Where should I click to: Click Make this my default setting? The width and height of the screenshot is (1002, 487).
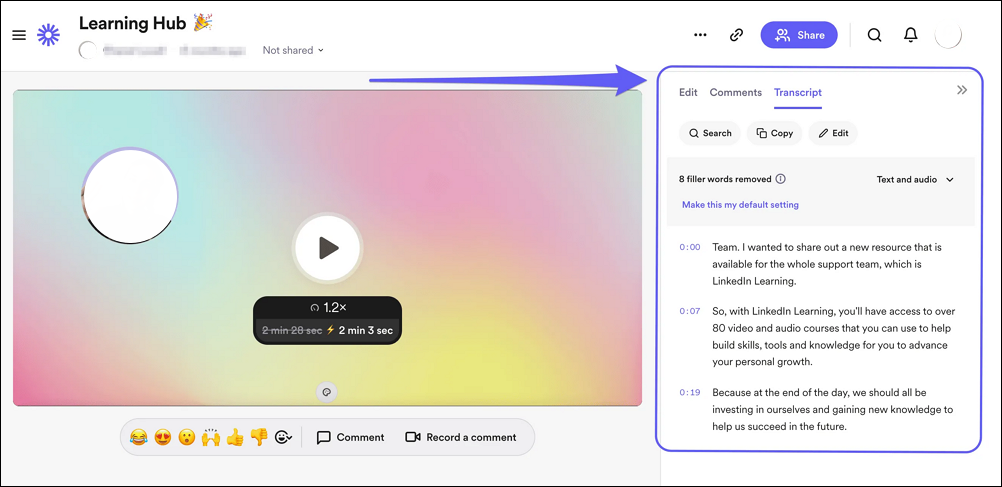tap(740, 205)
